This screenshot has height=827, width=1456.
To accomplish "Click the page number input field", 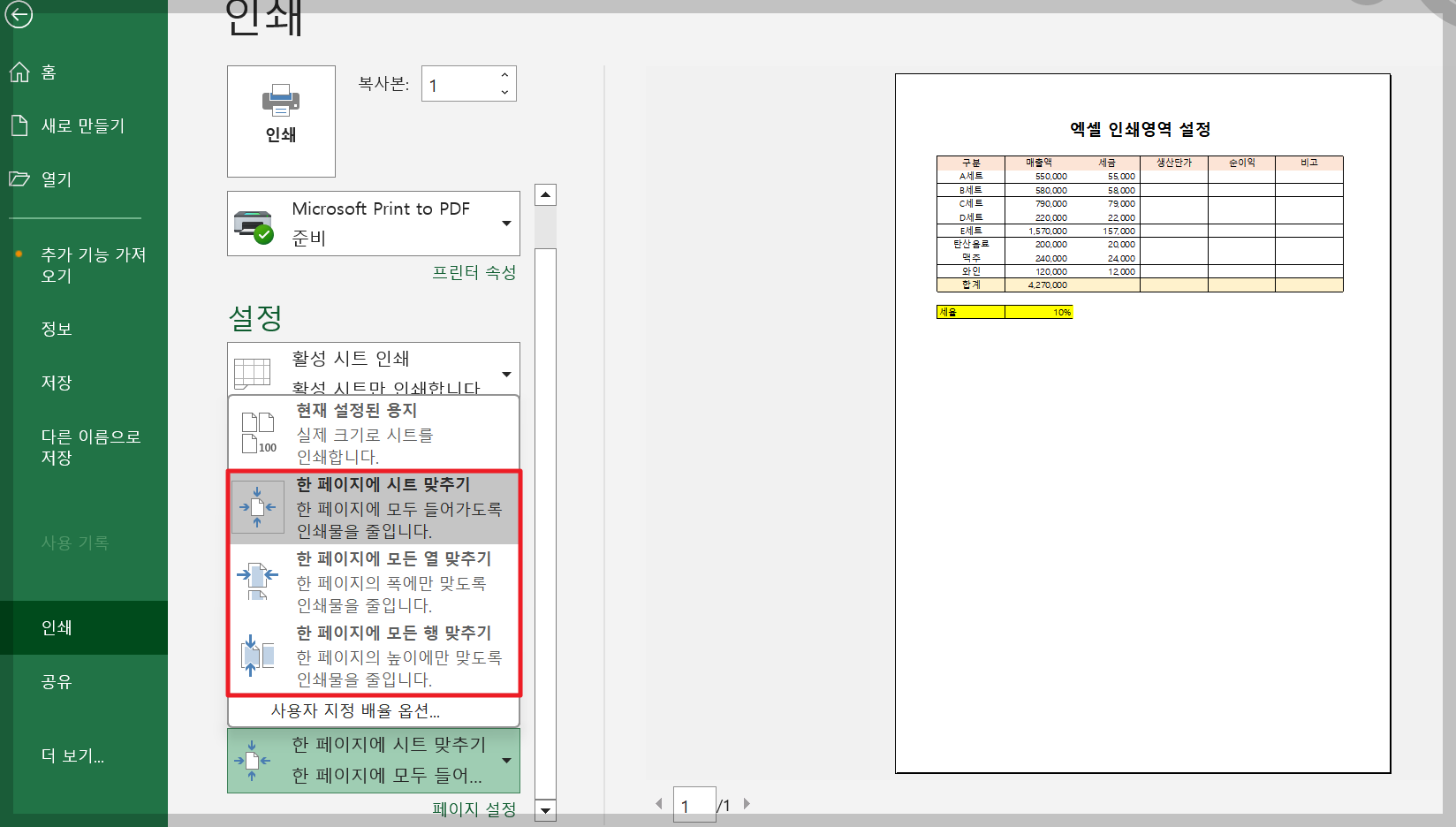I will click(694, 803).
